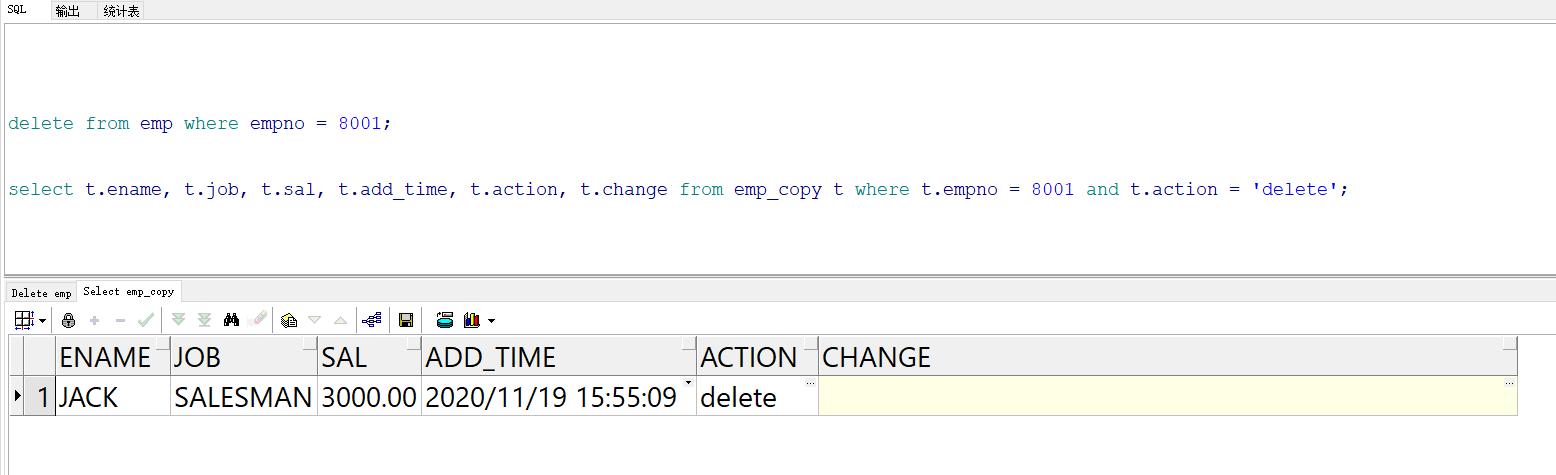The height and width of the screenshot is (475, 1556).
Task: Click the ENAME column header
Action: [105, 357]
